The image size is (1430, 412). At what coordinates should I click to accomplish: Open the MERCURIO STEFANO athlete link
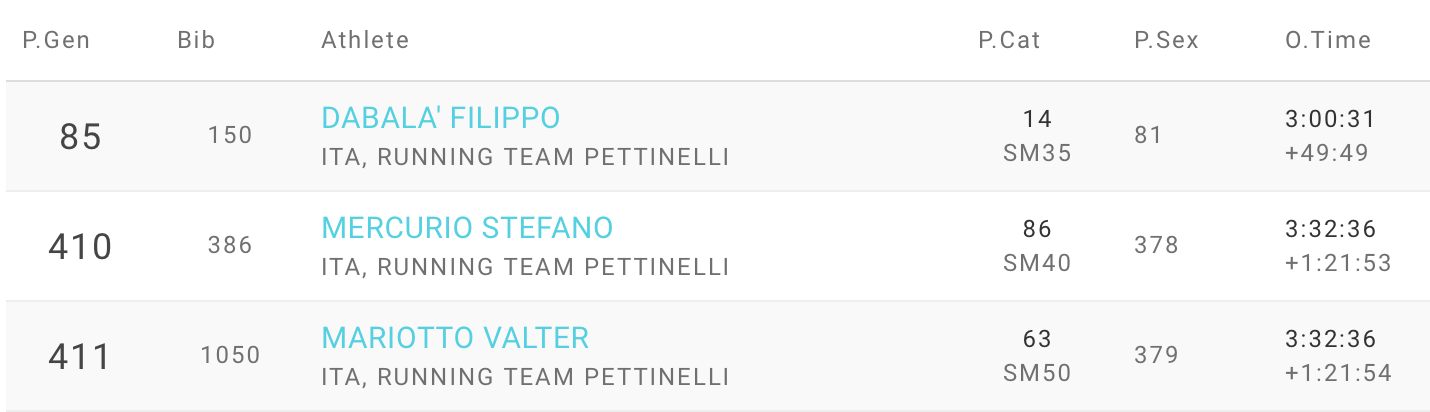(467, 229)
